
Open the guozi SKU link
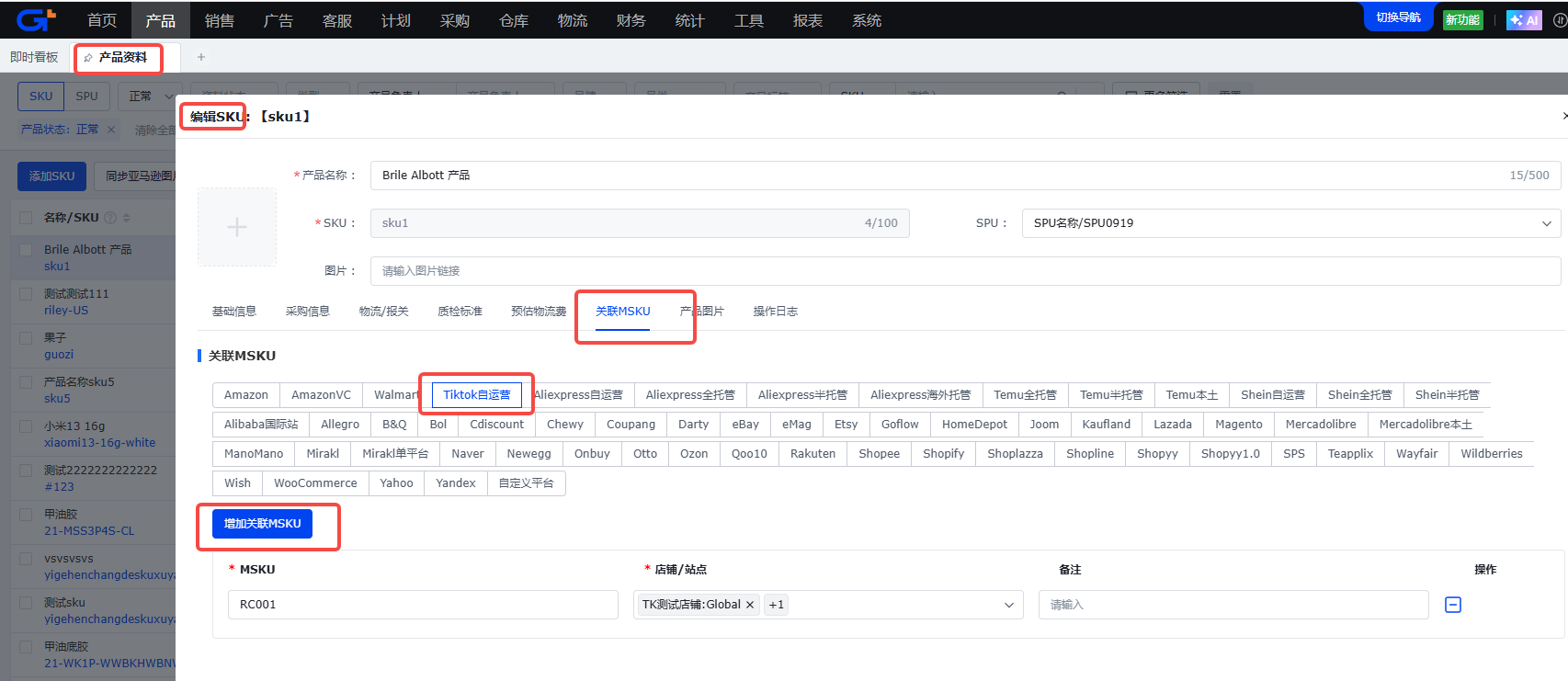59,355
